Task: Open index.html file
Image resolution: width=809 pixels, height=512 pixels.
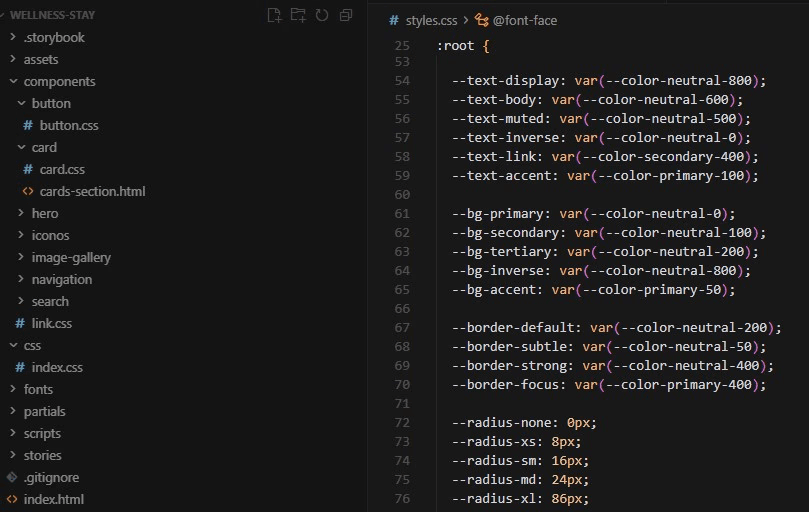Action: (x=54, y=499)
